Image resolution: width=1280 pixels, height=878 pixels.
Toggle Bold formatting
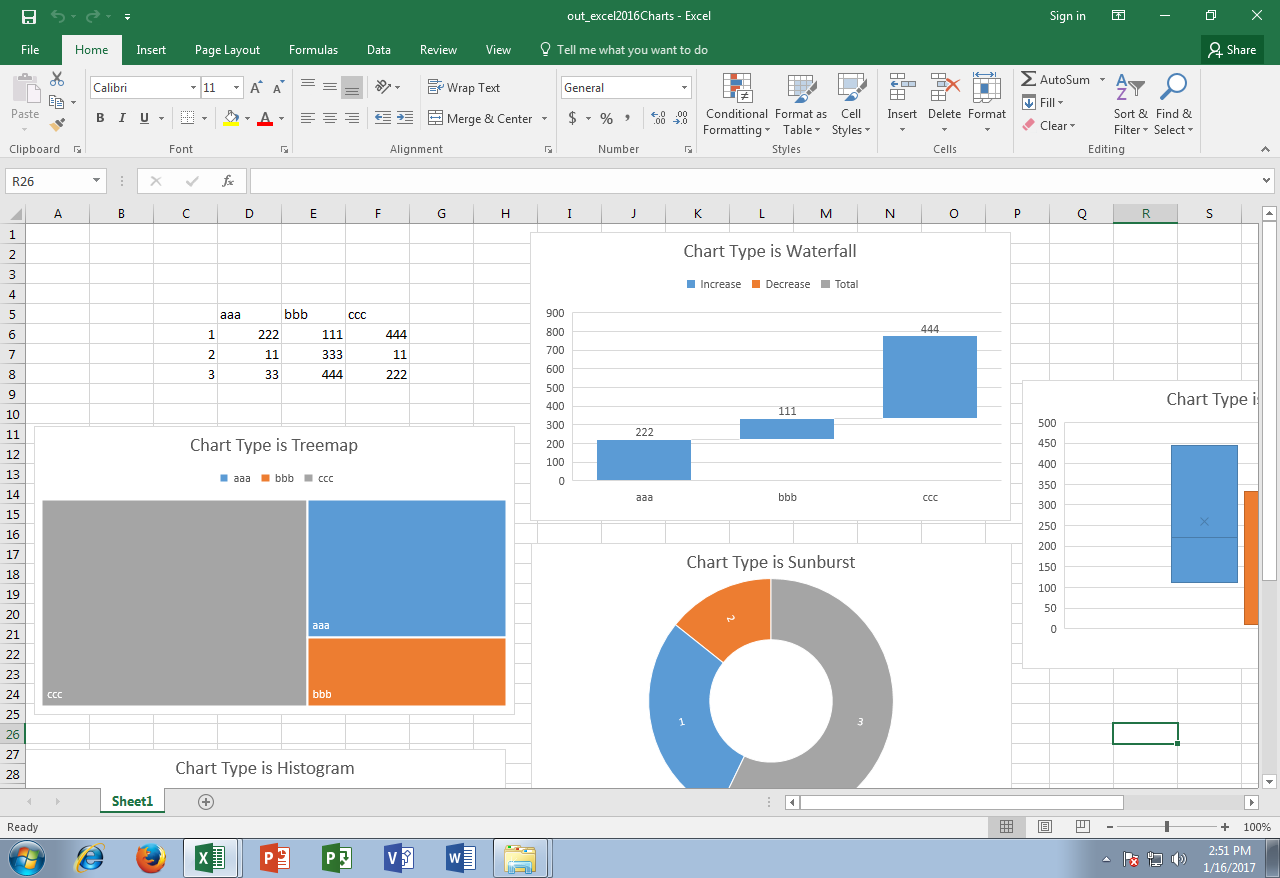100,118
